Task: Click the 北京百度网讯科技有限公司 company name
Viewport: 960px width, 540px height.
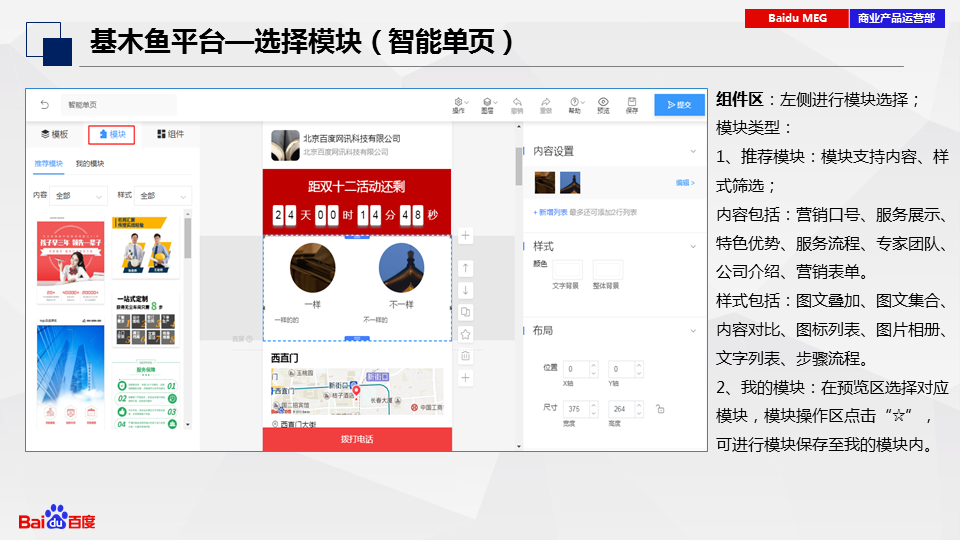Action: [x=351, y=139]
